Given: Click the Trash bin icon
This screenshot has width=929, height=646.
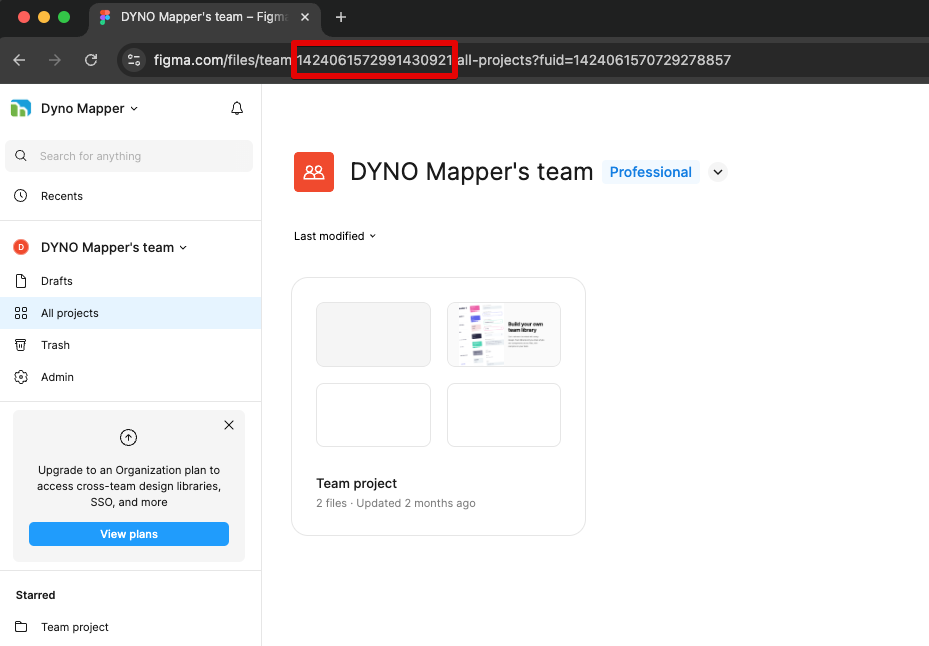Looking at the screenshot, I should point(21,345).
